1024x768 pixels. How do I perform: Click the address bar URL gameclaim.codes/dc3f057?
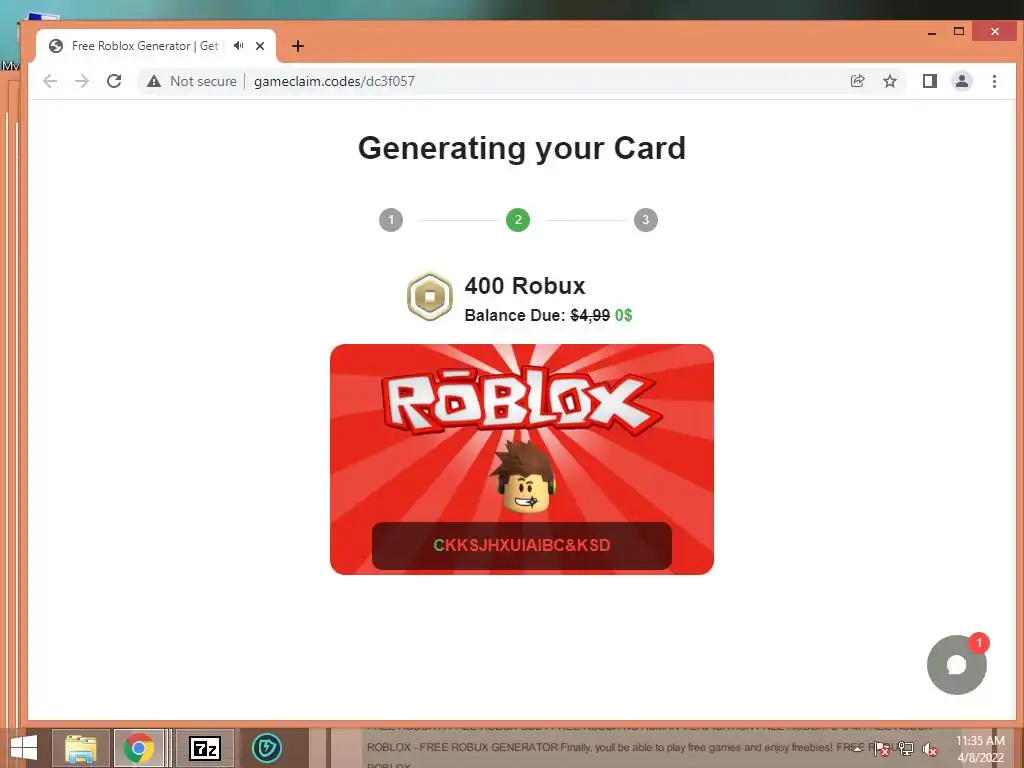click(334, 81)
